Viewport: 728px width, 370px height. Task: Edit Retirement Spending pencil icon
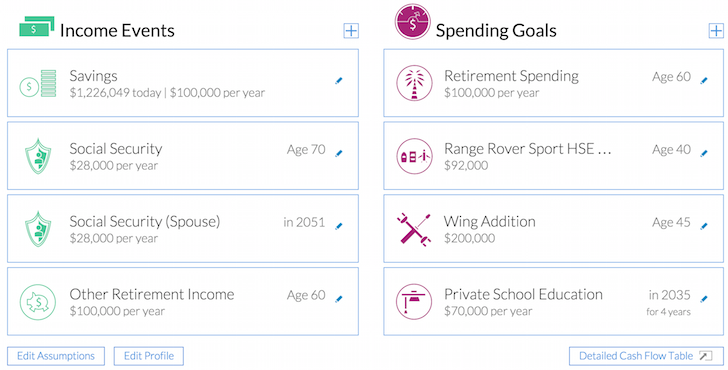pos(704,81)
